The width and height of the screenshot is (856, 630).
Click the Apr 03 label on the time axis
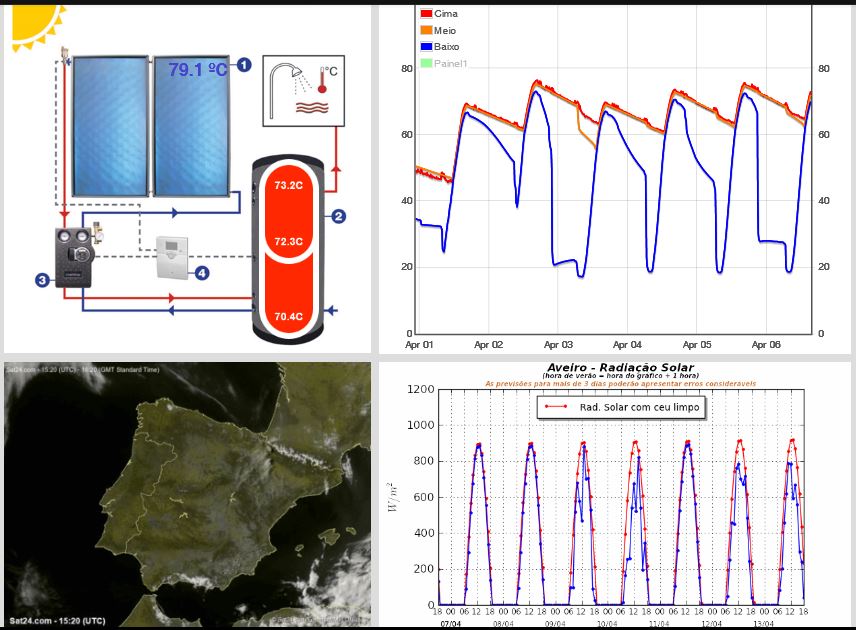click(558, 344)
